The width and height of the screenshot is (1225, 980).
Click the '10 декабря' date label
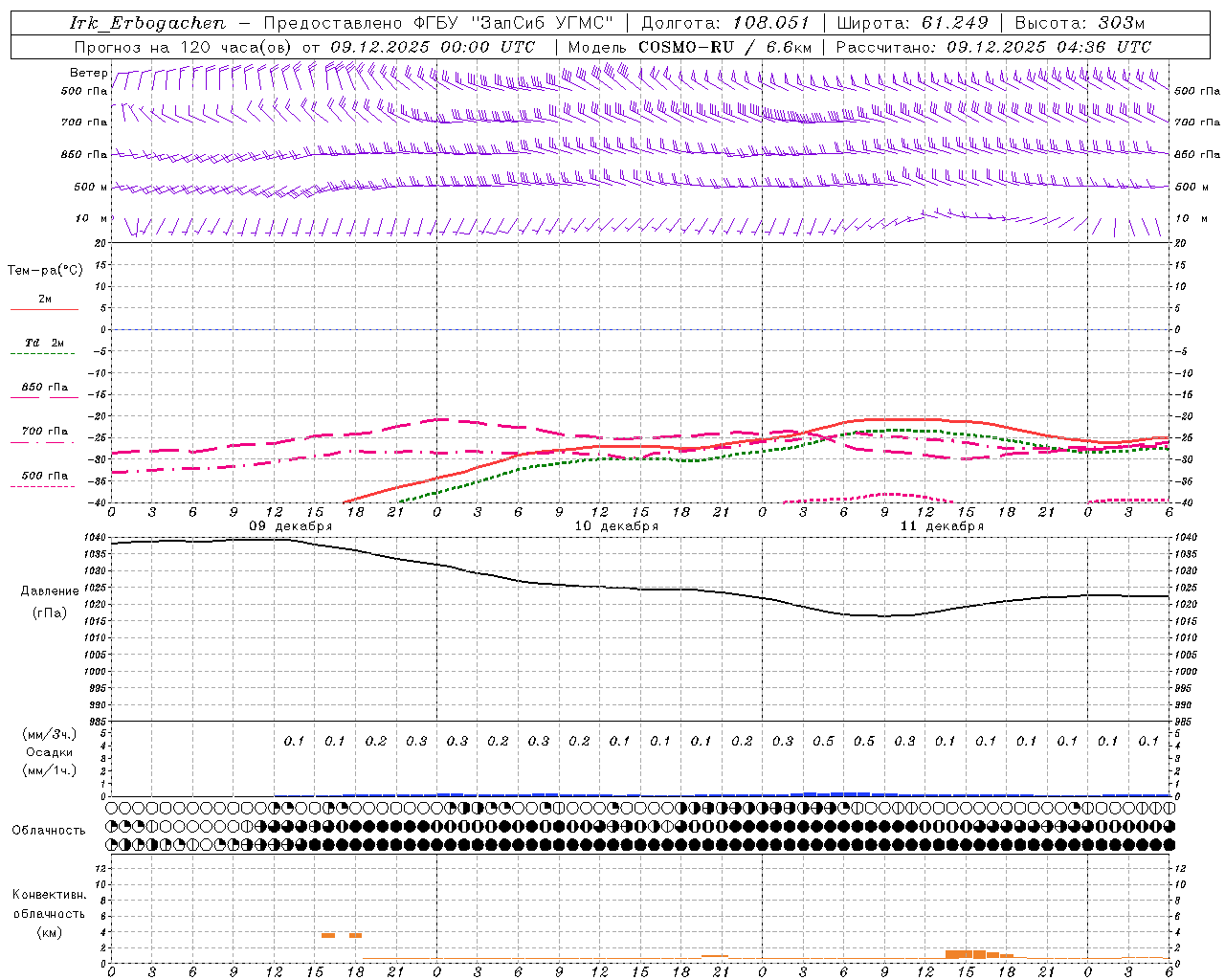616,526
